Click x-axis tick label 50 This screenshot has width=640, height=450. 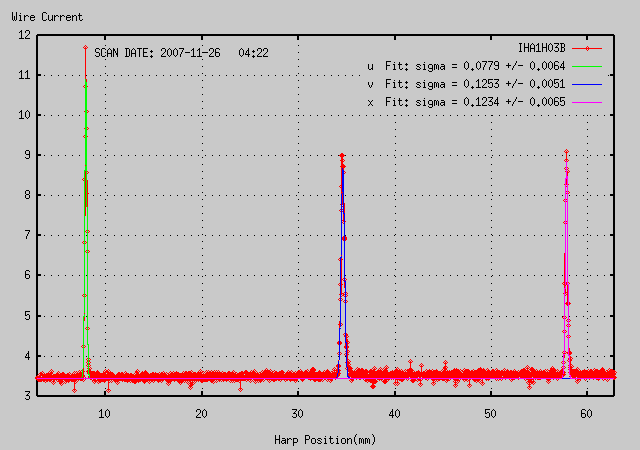(491, 414)
